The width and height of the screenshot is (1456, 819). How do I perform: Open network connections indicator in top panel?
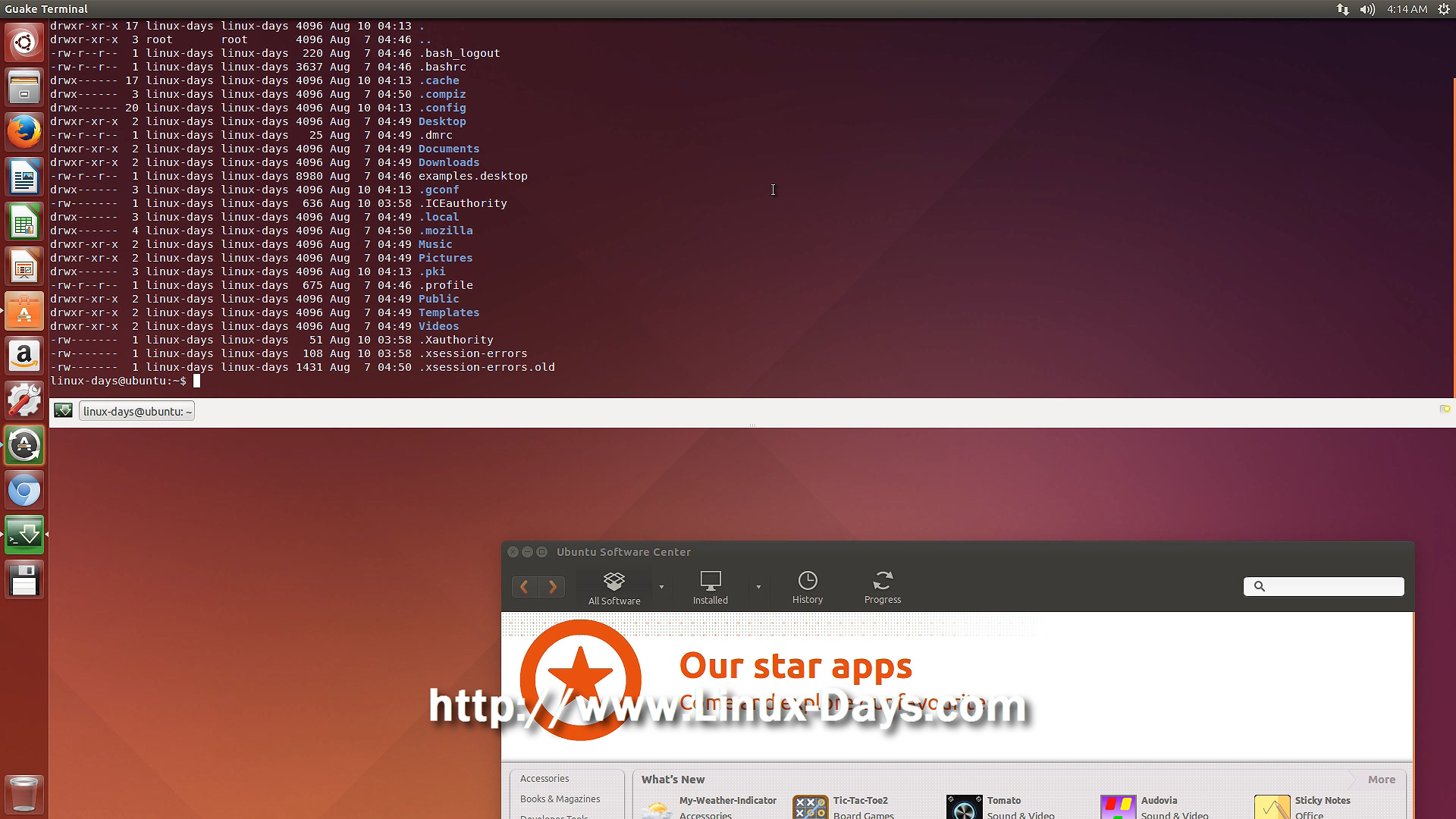tap(1343, 9)
